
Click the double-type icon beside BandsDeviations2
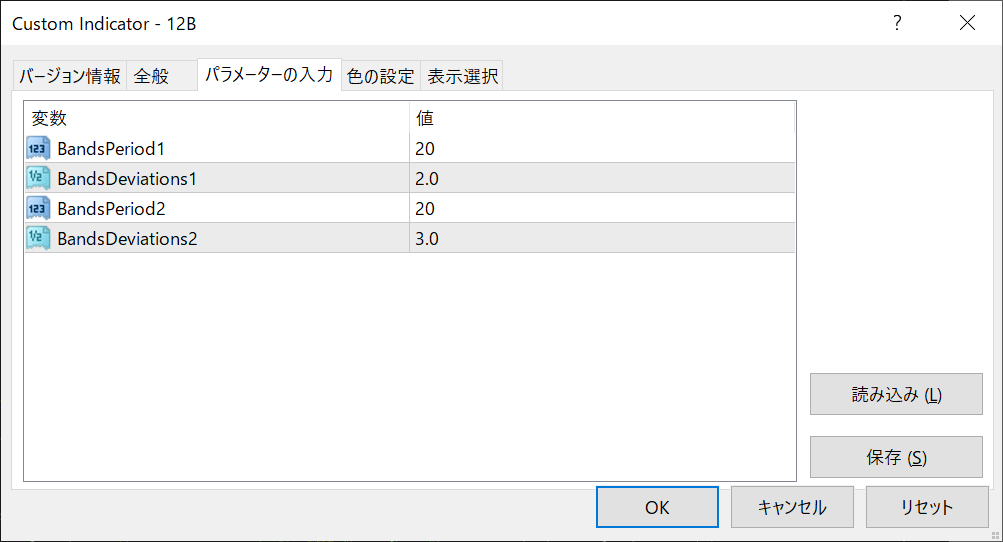click(38, 239)
